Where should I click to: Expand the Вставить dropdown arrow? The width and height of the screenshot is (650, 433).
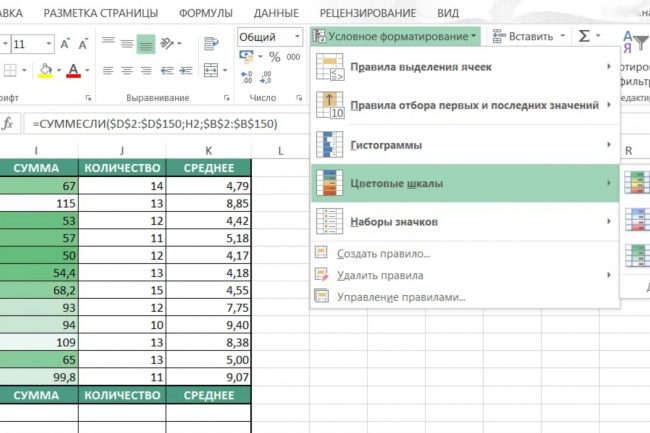click(x=561, y=36)
